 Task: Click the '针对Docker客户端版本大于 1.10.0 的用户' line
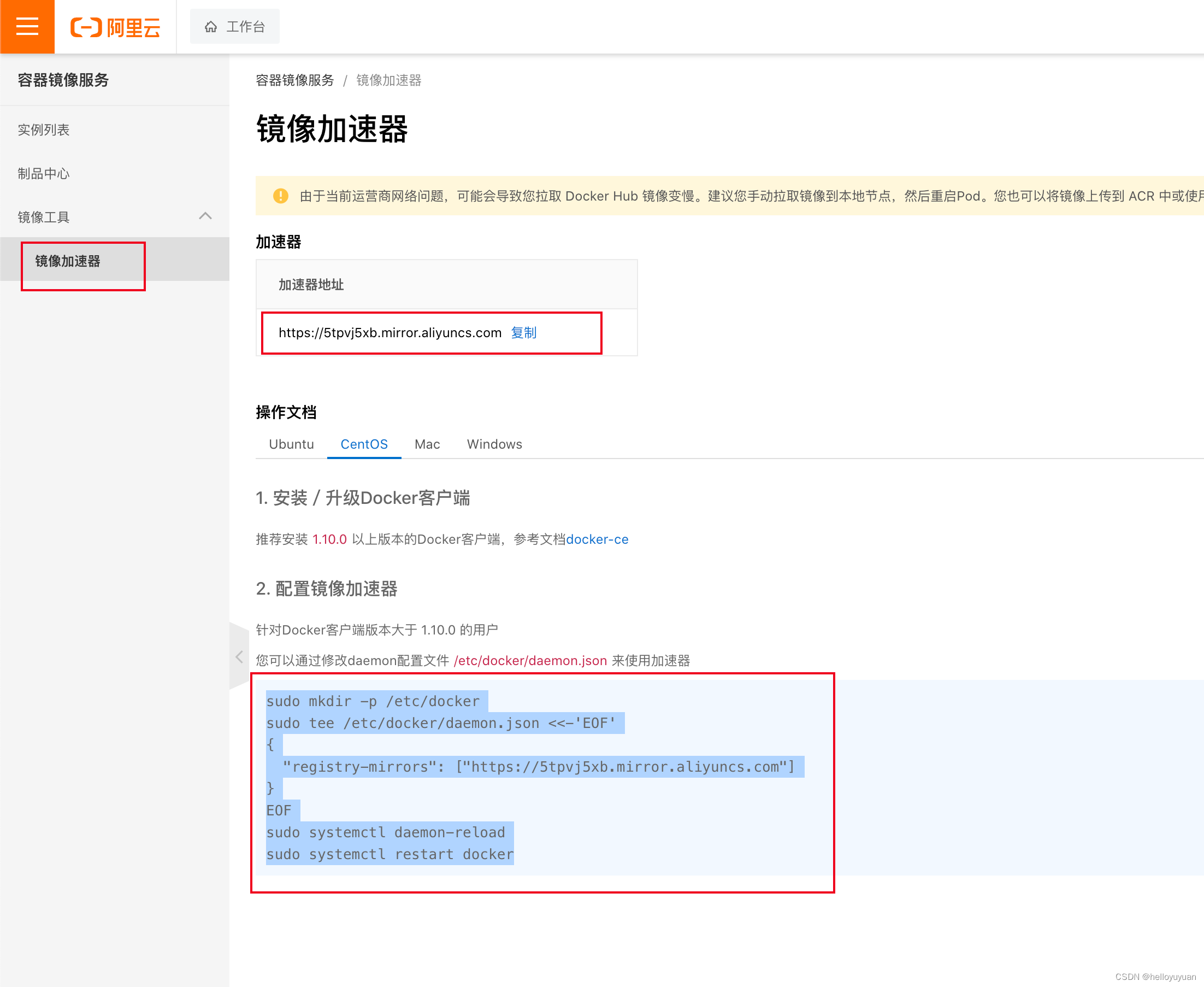coord(377,630)
